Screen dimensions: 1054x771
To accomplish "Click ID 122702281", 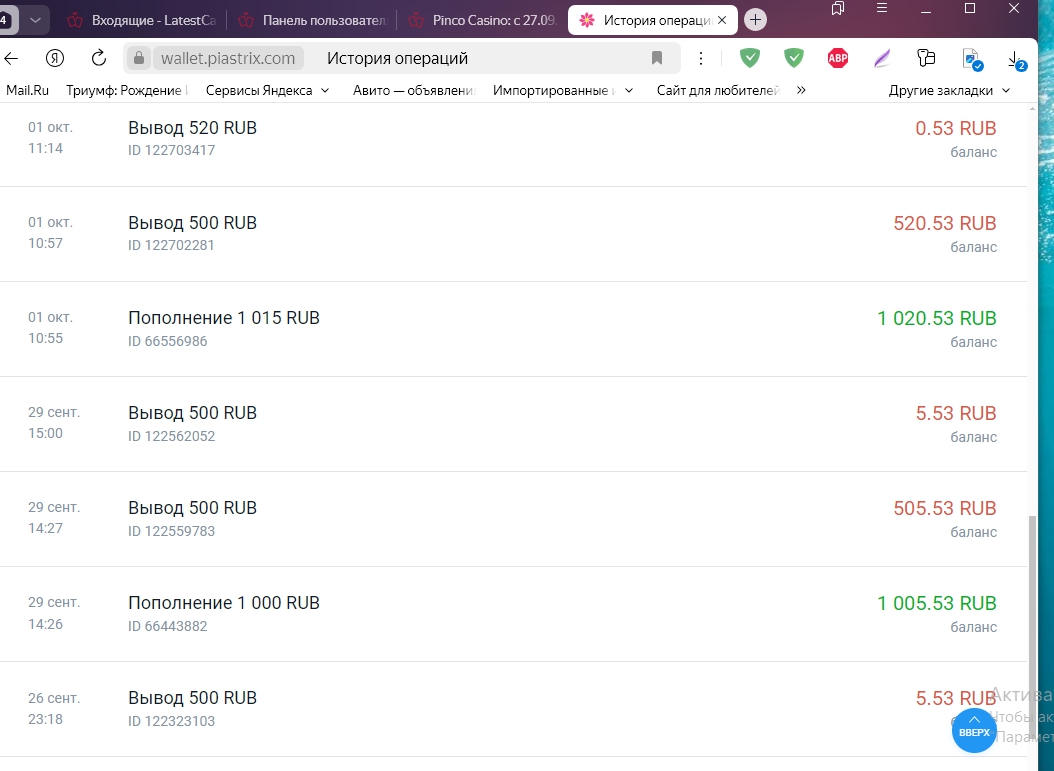I will (x=171, y=245).
